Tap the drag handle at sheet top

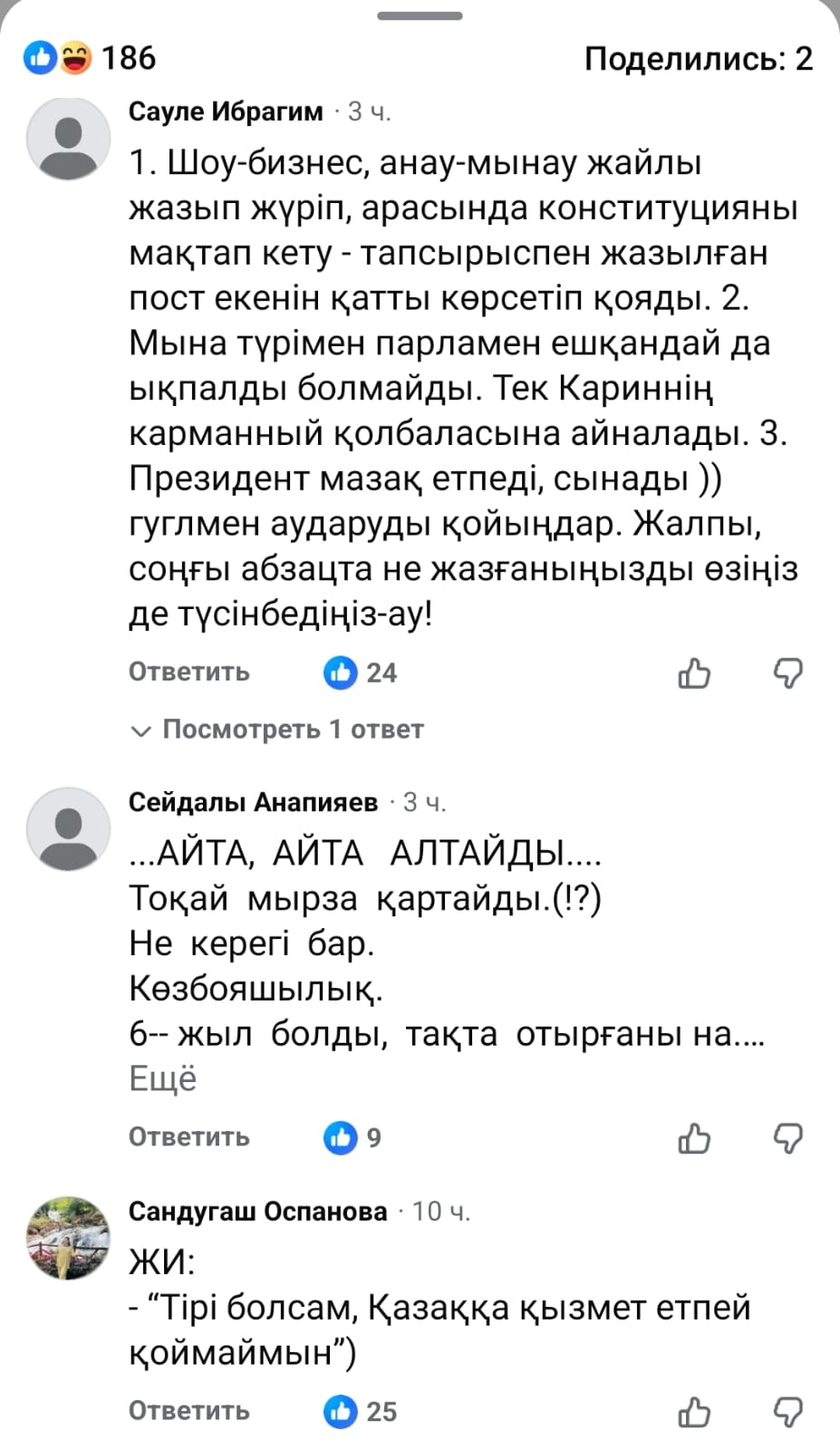click(420, 16)
